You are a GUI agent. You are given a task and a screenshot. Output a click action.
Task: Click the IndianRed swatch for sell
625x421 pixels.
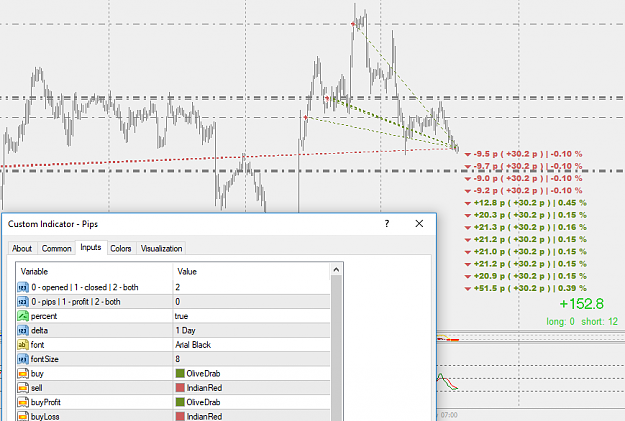pos(180,388)
